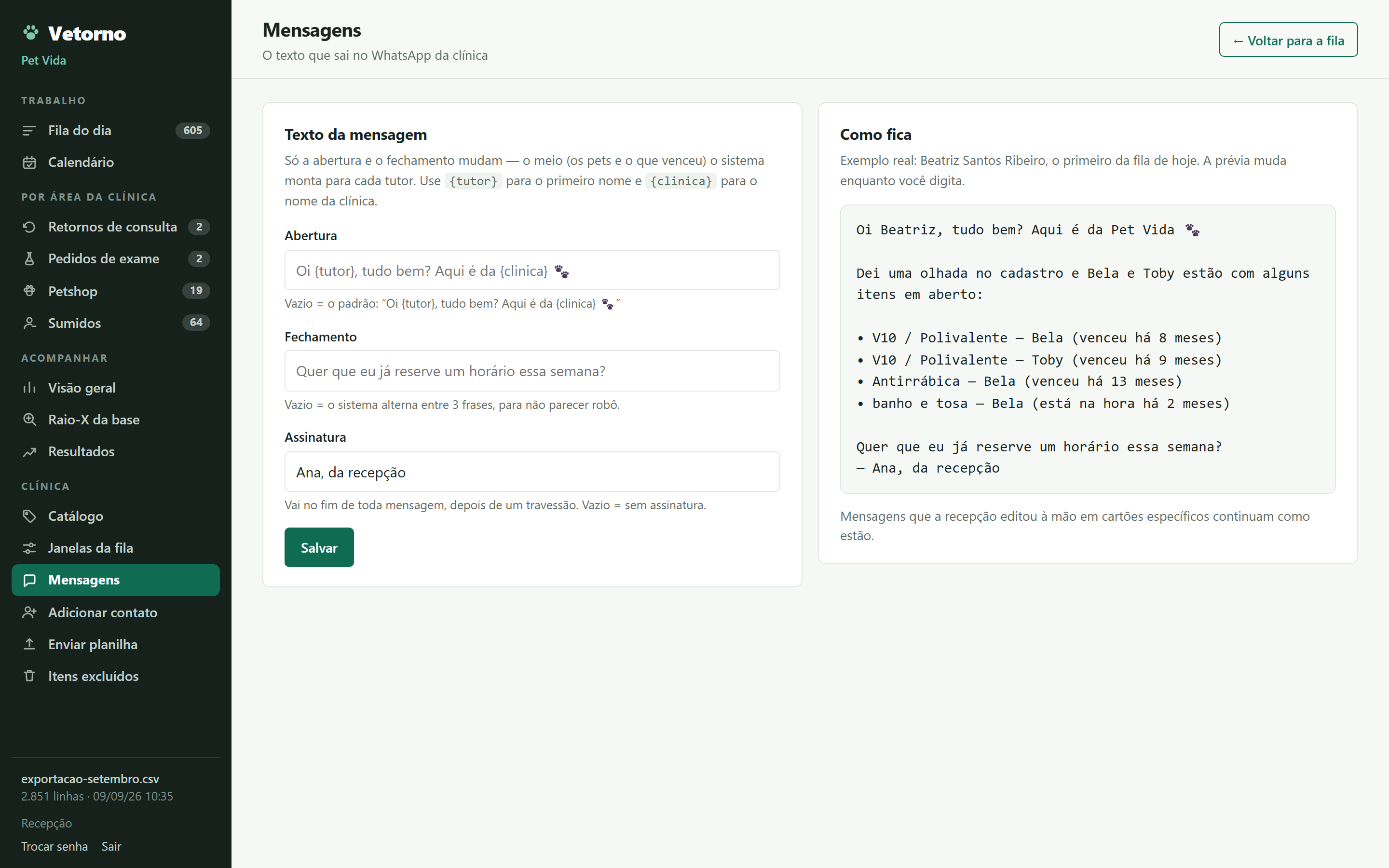Click the Petshop icon in sidebar

(x=29, y=291)
